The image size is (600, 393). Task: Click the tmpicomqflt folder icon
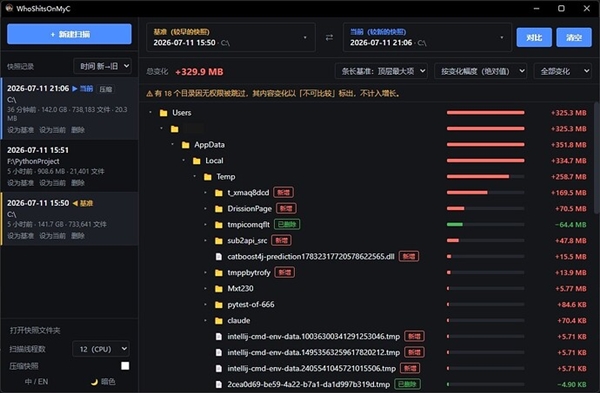pos(219,225)
